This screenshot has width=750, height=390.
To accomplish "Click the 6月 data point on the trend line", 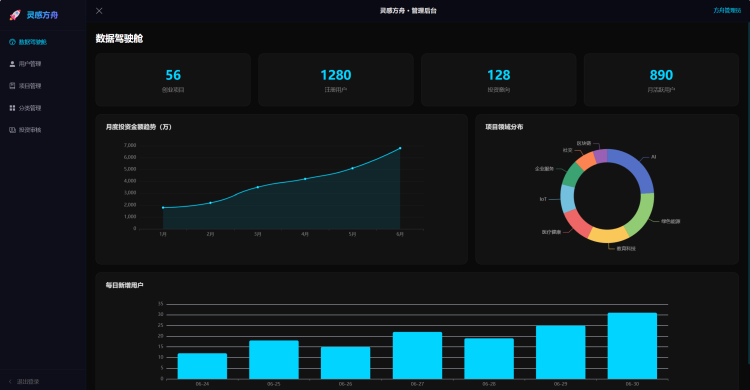I will [x=400, y=148].
